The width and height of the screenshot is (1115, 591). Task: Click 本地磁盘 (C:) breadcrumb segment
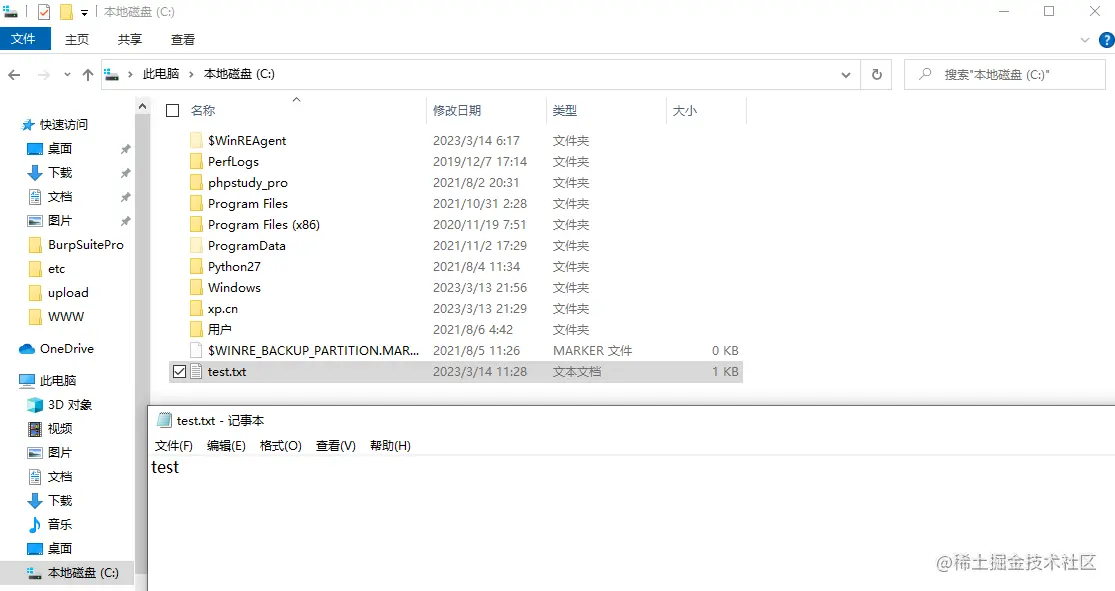coord(239,74)
